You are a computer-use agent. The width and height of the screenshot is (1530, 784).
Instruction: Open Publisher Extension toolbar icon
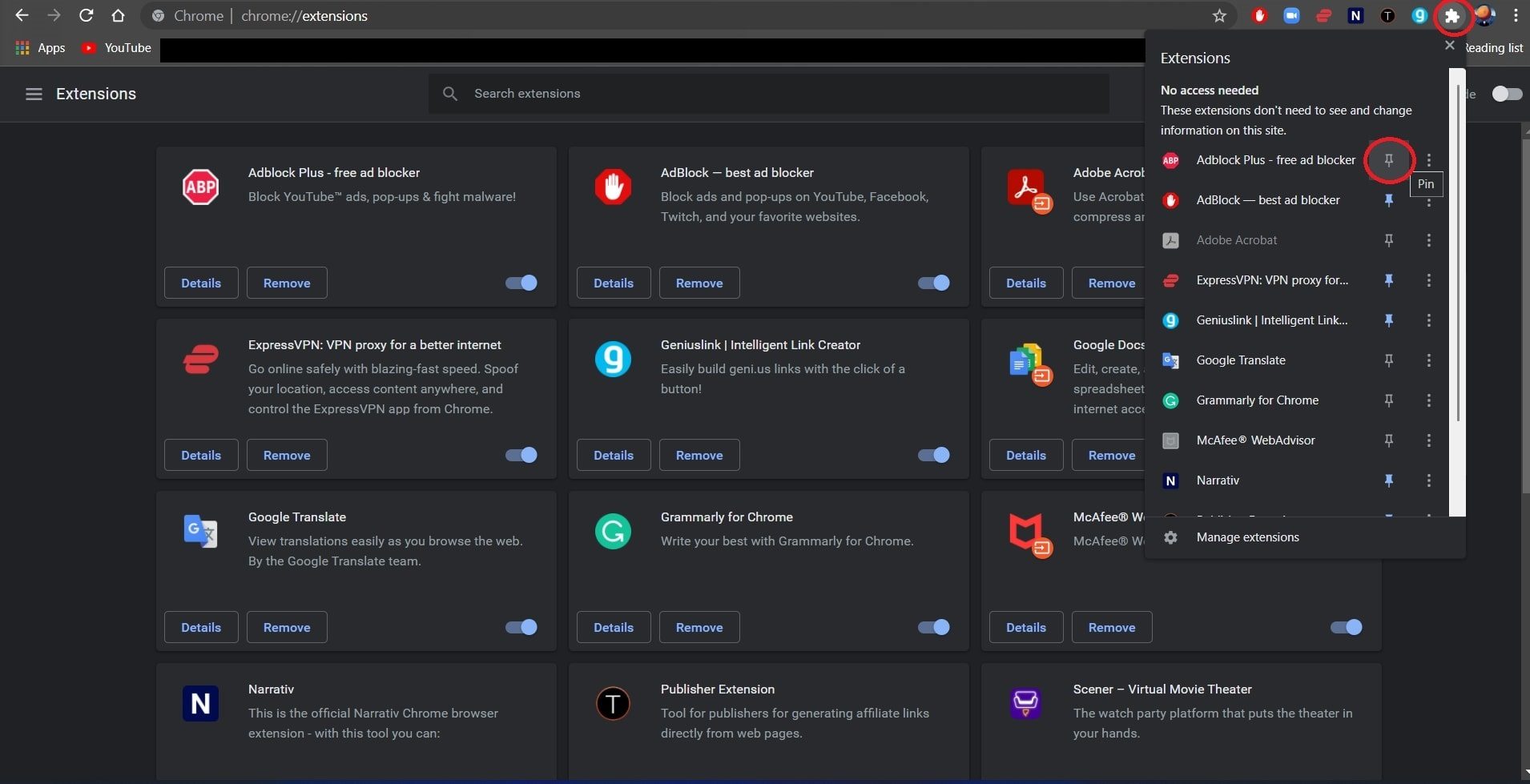point(1387,15)
